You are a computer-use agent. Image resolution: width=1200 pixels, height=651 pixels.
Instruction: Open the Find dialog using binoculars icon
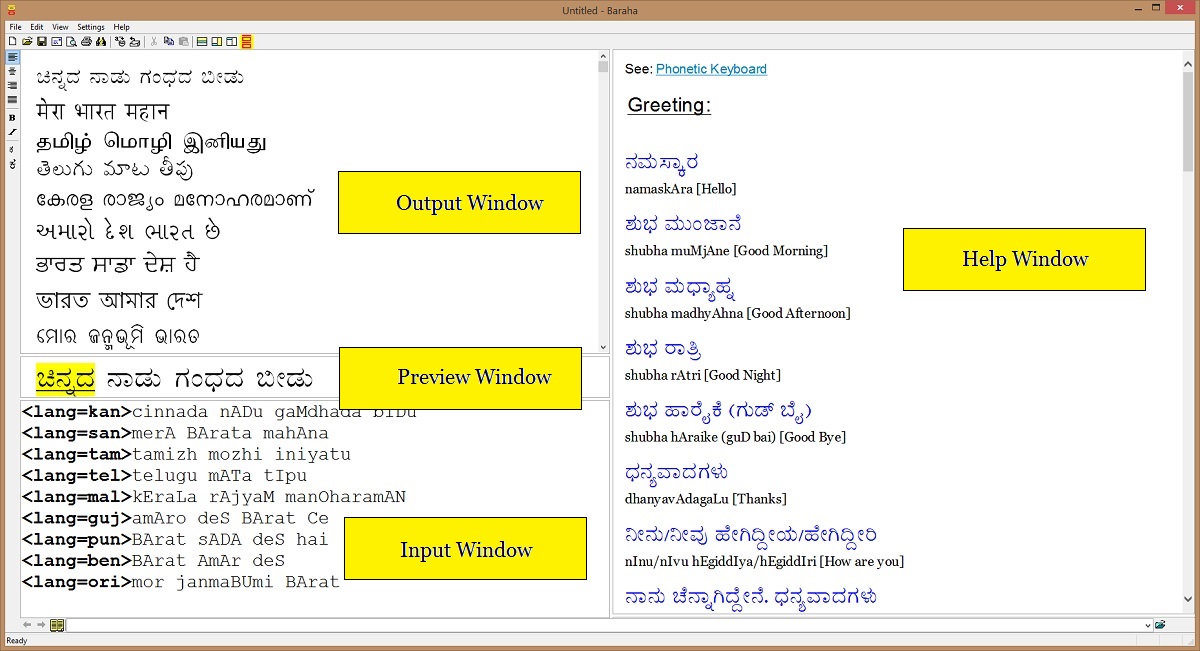[100, 41]
